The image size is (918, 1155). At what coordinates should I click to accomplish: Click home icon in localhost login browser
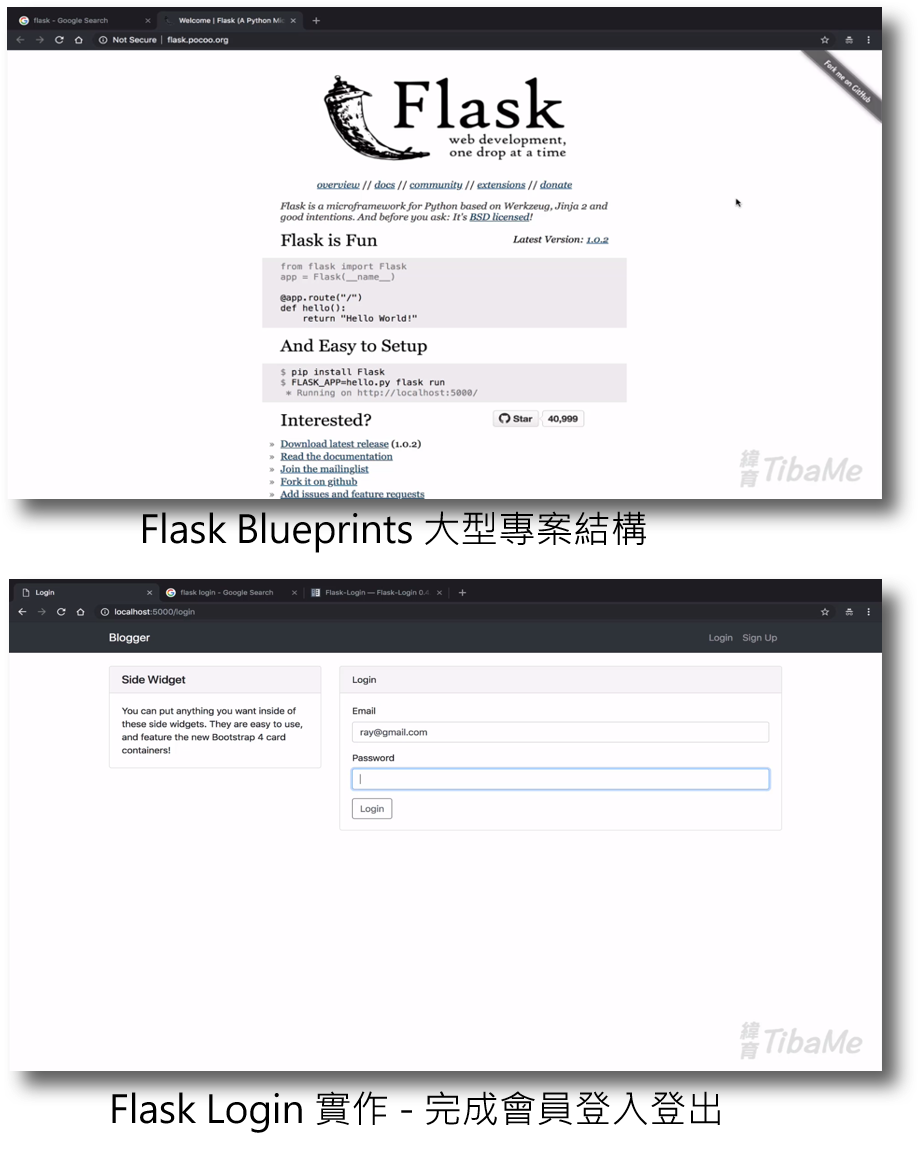click(80, 611)
